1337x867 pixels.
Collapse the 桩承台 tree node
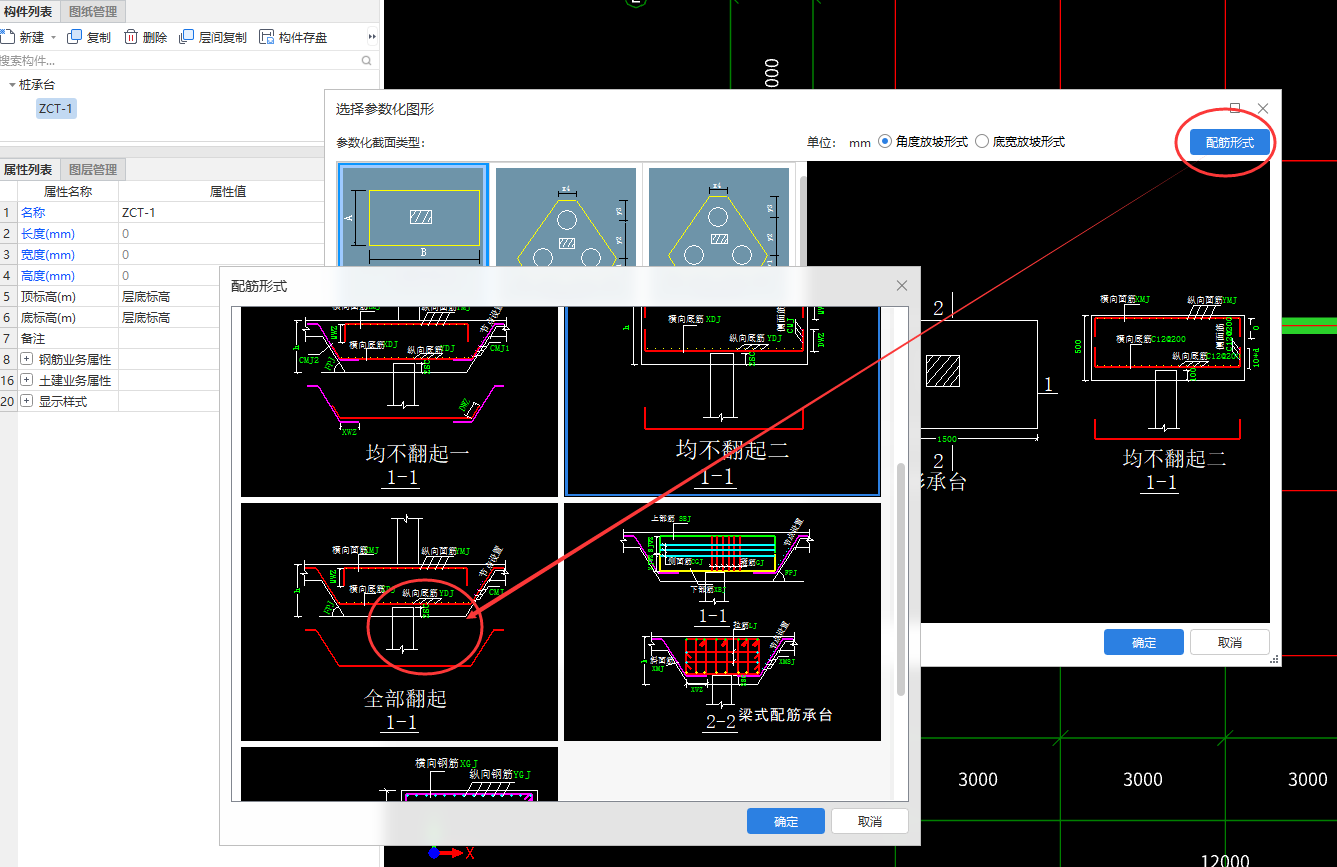(x=11, y=85)
